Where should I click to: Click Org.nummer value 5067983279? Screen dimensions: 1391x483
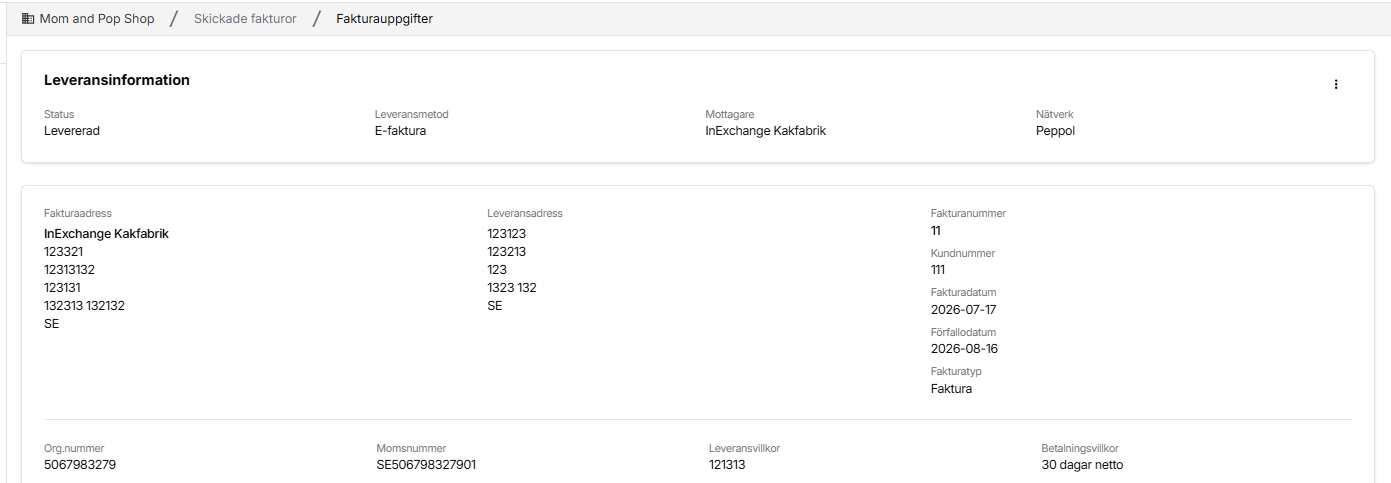tap(80, 464)
